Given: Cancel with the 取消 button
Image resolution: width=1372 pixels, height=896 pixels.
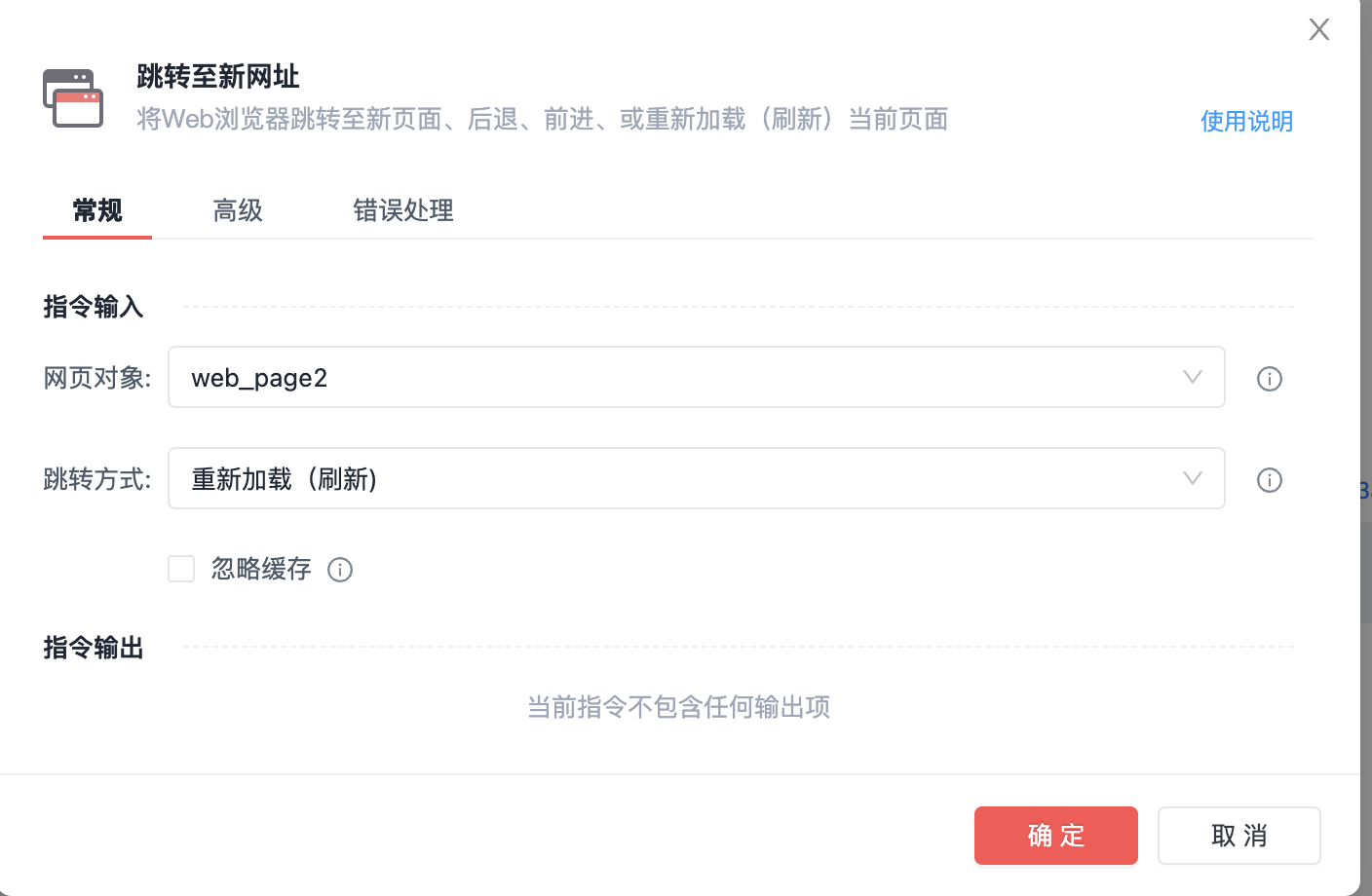Looking at the screenshot, I should pos(1239,836).
